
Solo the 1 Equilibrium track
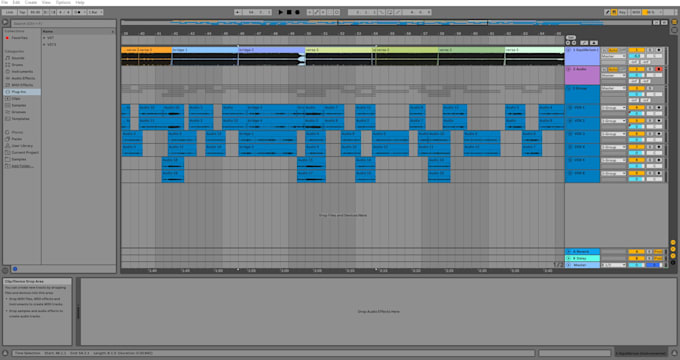point(650,50)
